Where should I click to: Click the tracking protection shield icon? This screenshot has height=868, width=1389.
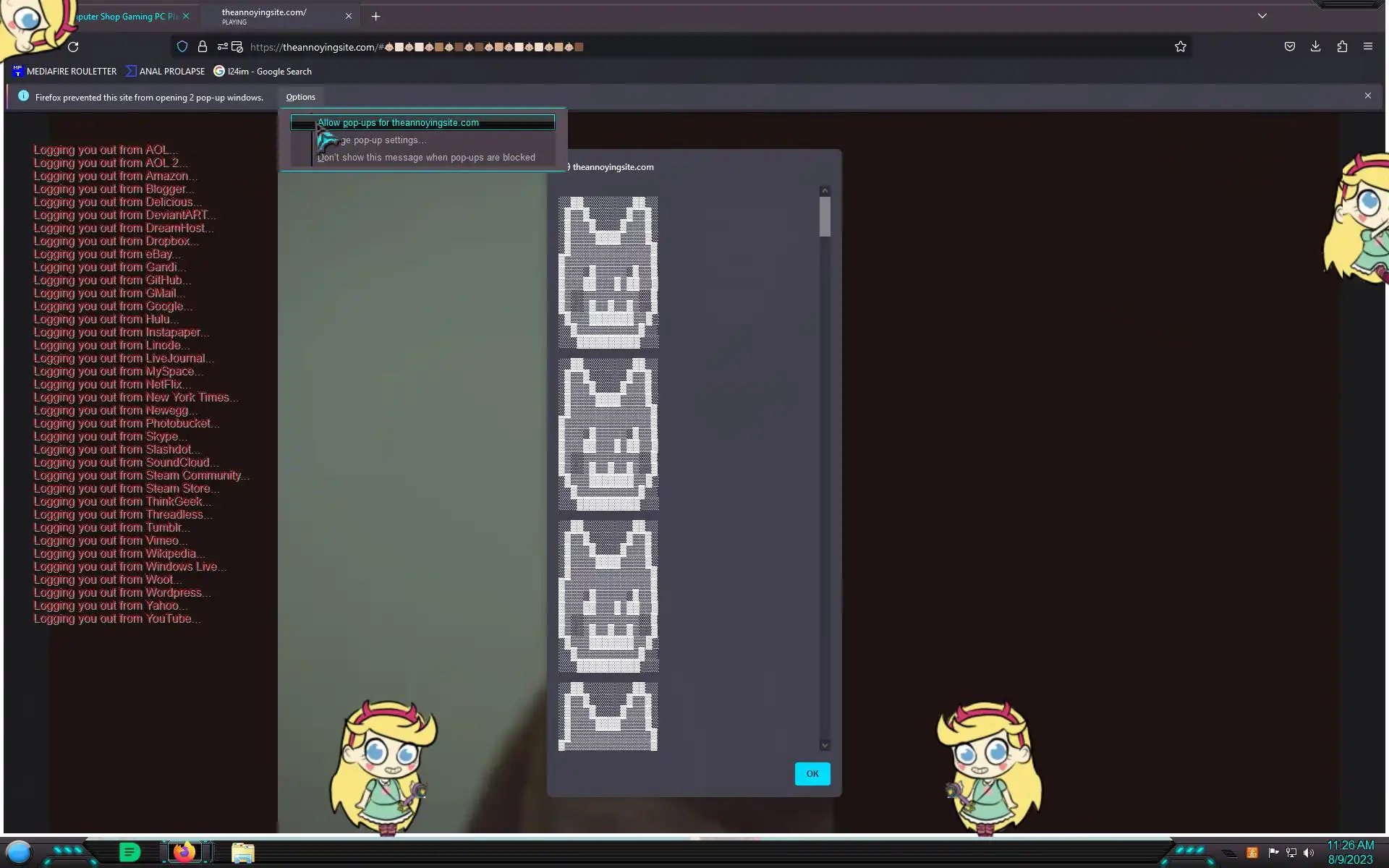(182, 47)
